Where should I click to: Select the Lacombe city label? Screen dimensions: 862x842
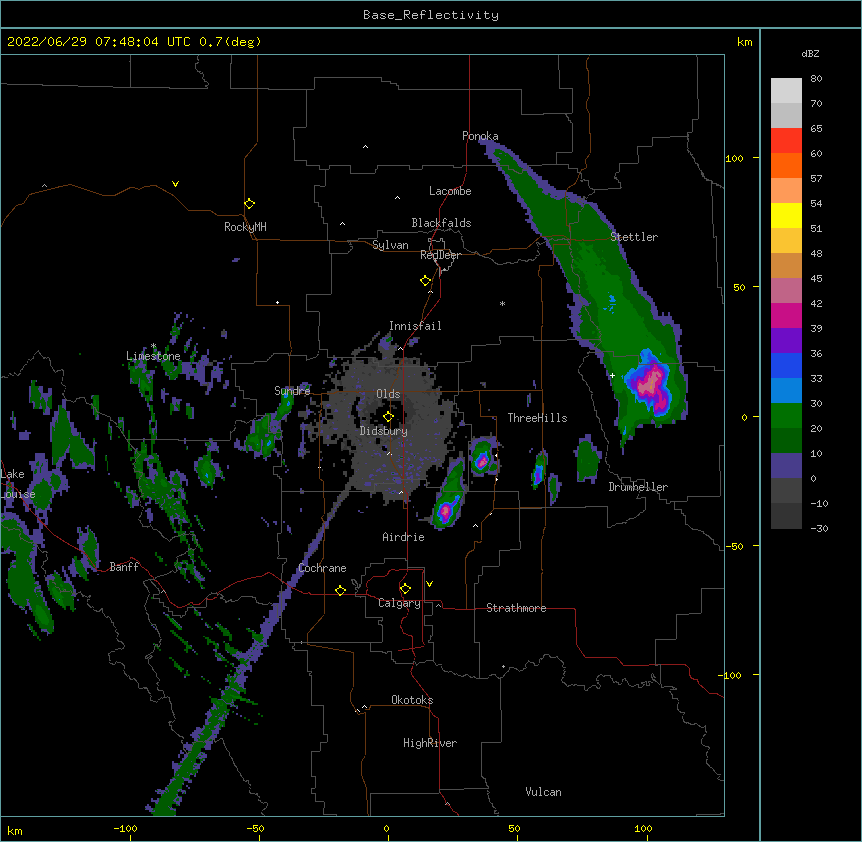(x=450, y=191)
